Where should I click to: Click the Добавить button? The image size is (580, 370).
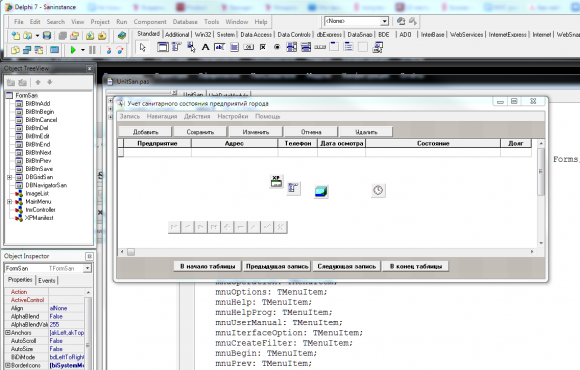pos(145,132)
